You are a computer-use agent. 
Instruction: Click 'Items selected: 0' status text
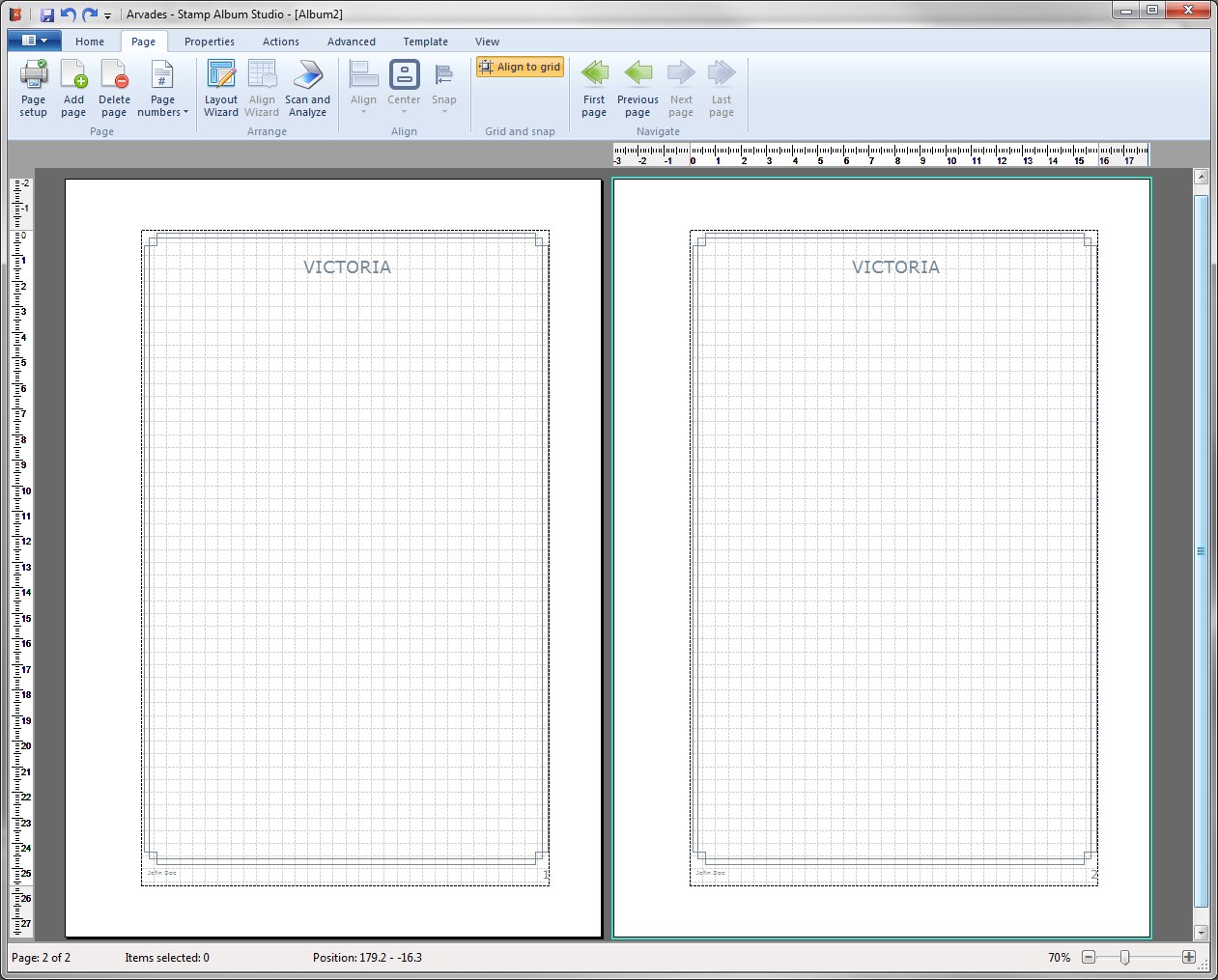167,958
